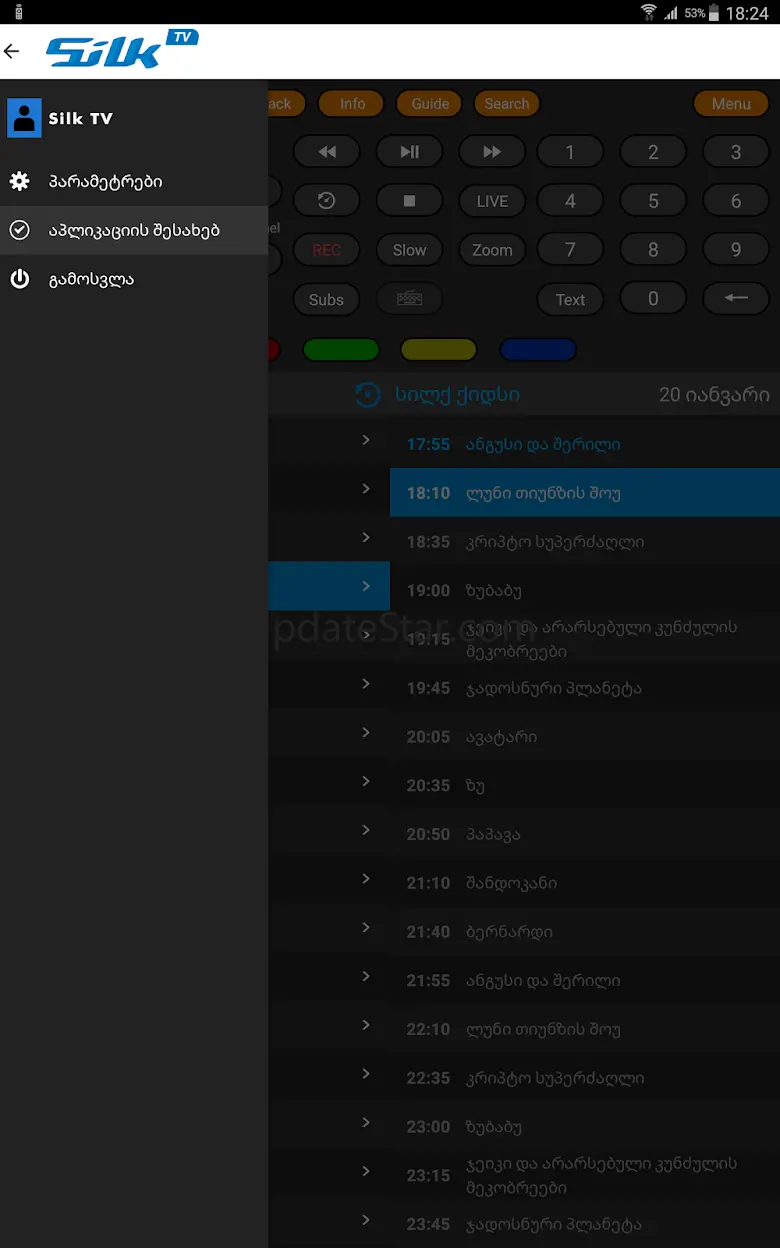Tap the Silk TV logo header
The width and height of the screenshot is (780, 1248).
tap(122, 50)
